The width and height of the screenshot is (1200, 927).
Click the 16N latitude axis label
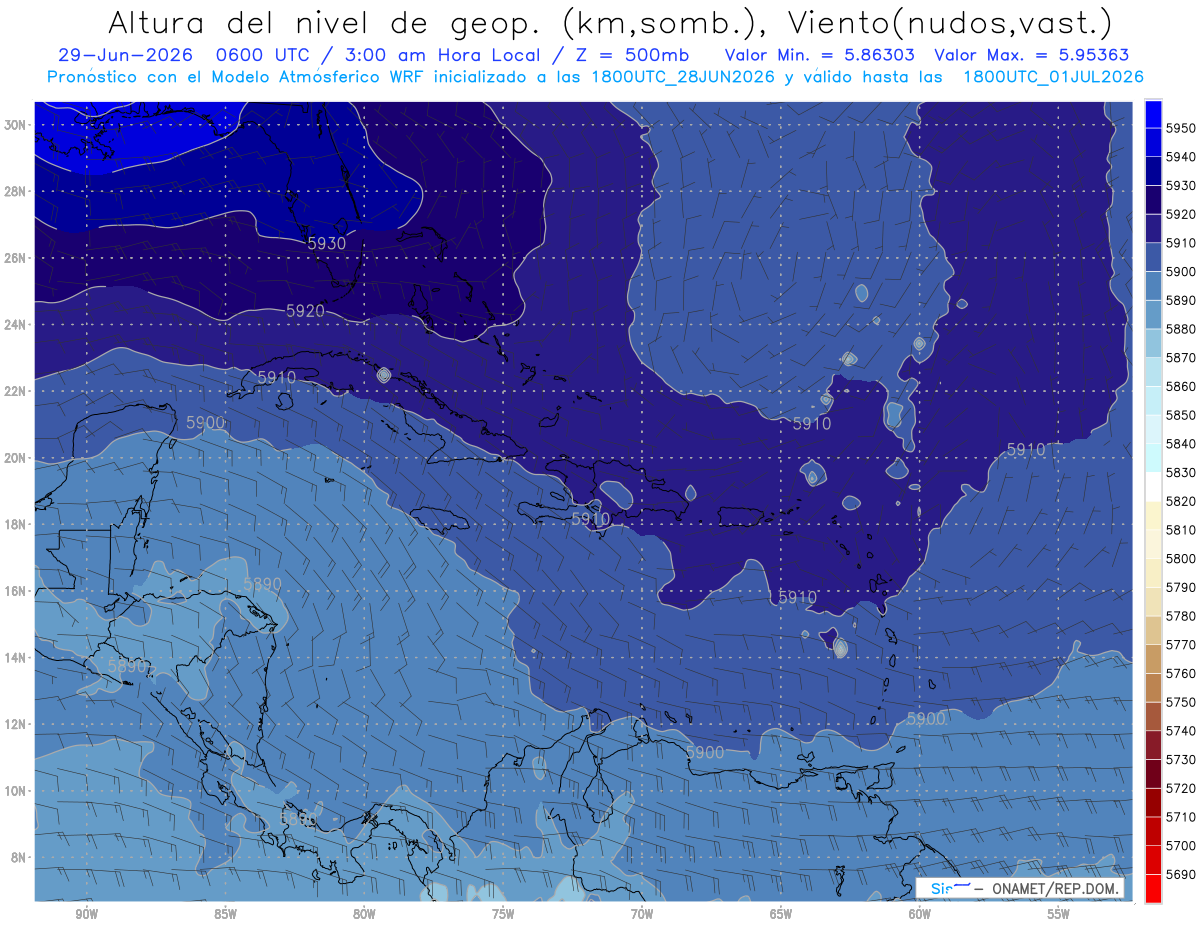tap(15, 591)
